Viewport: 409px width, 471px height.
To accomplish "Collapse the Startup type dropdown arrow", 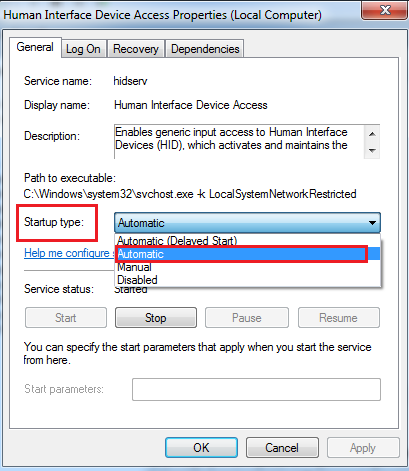I will tap(372, 223).
